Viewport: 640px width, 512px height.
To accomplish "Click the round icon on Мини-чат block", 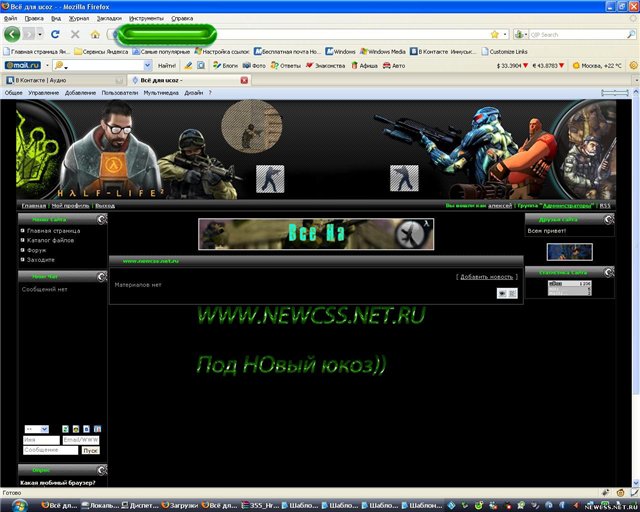I will [102, 277].
